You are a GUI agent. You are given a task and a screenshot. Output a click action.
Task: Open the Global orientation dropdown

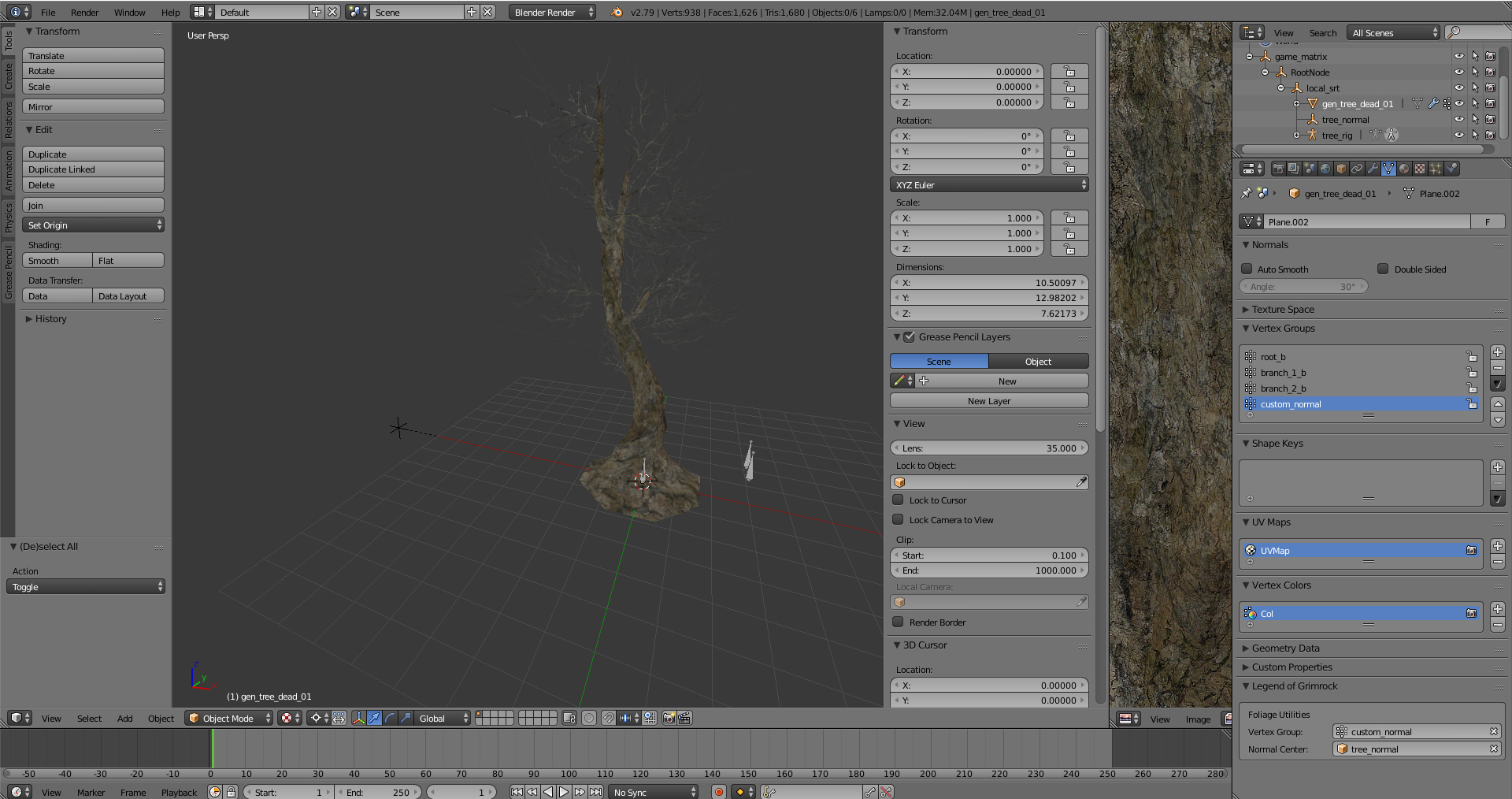click(443, 718)
